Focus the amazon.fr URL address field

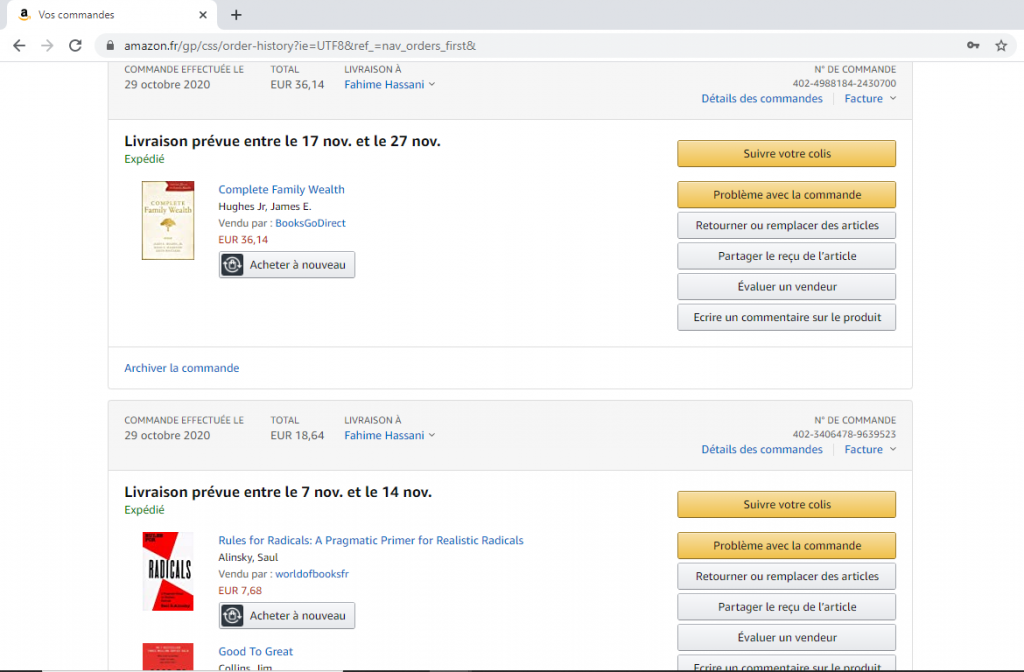pyautogui.click(x=500, y=46)
